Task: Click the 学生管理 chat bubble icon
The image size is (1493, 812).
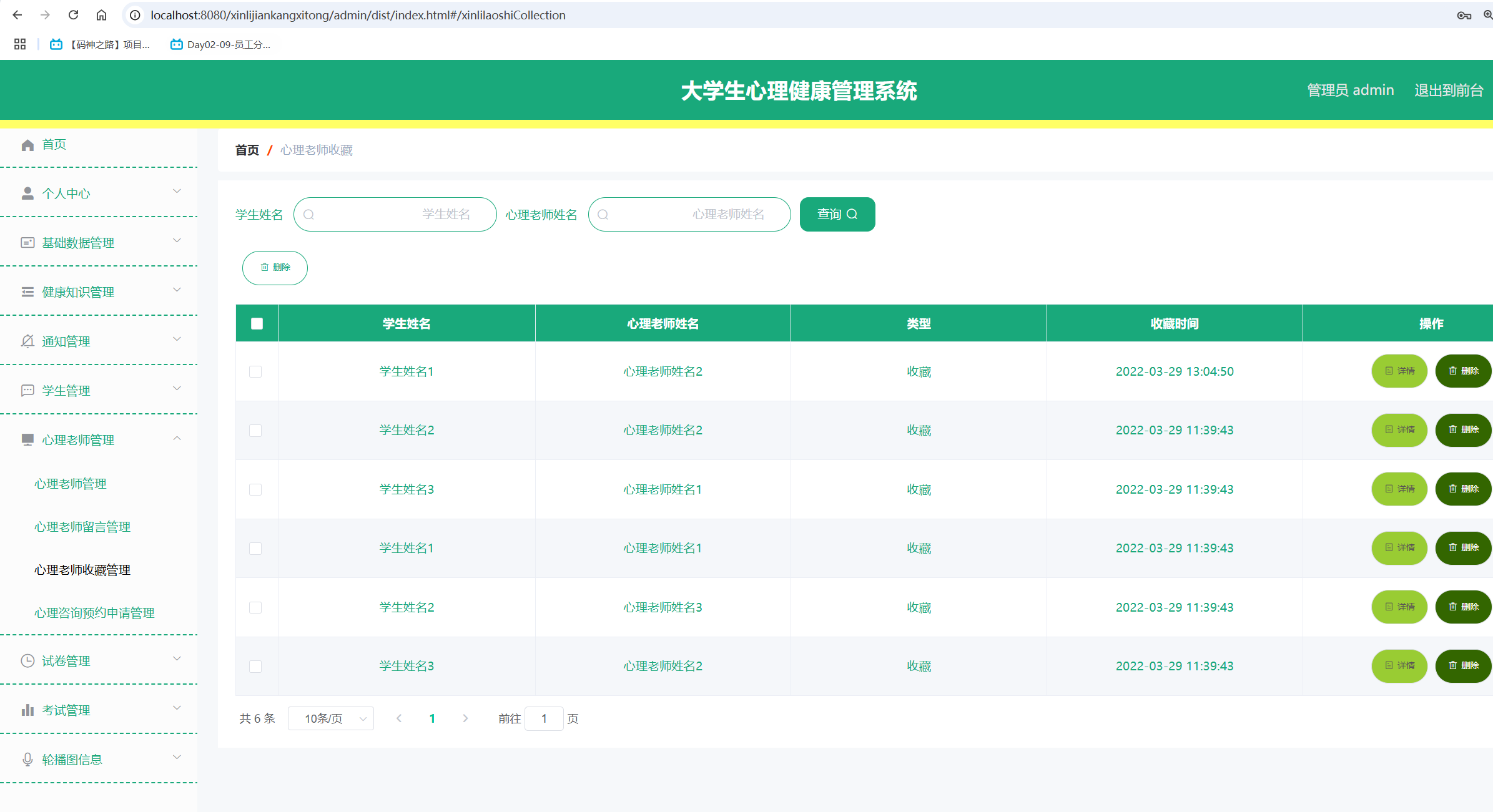Action: [27, 390]
